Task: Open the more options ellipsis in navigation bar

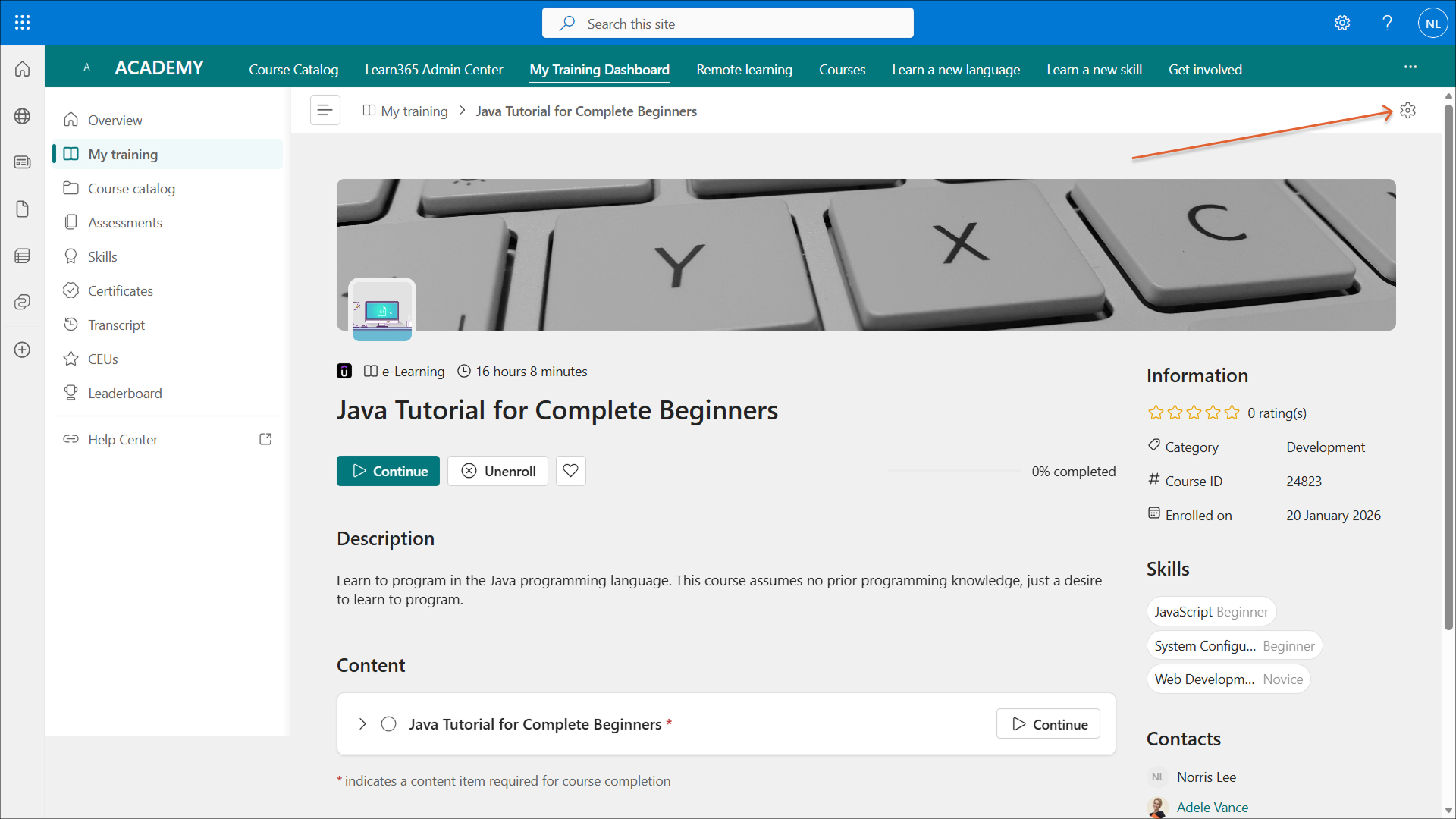Action: [x=1410, y=67]
